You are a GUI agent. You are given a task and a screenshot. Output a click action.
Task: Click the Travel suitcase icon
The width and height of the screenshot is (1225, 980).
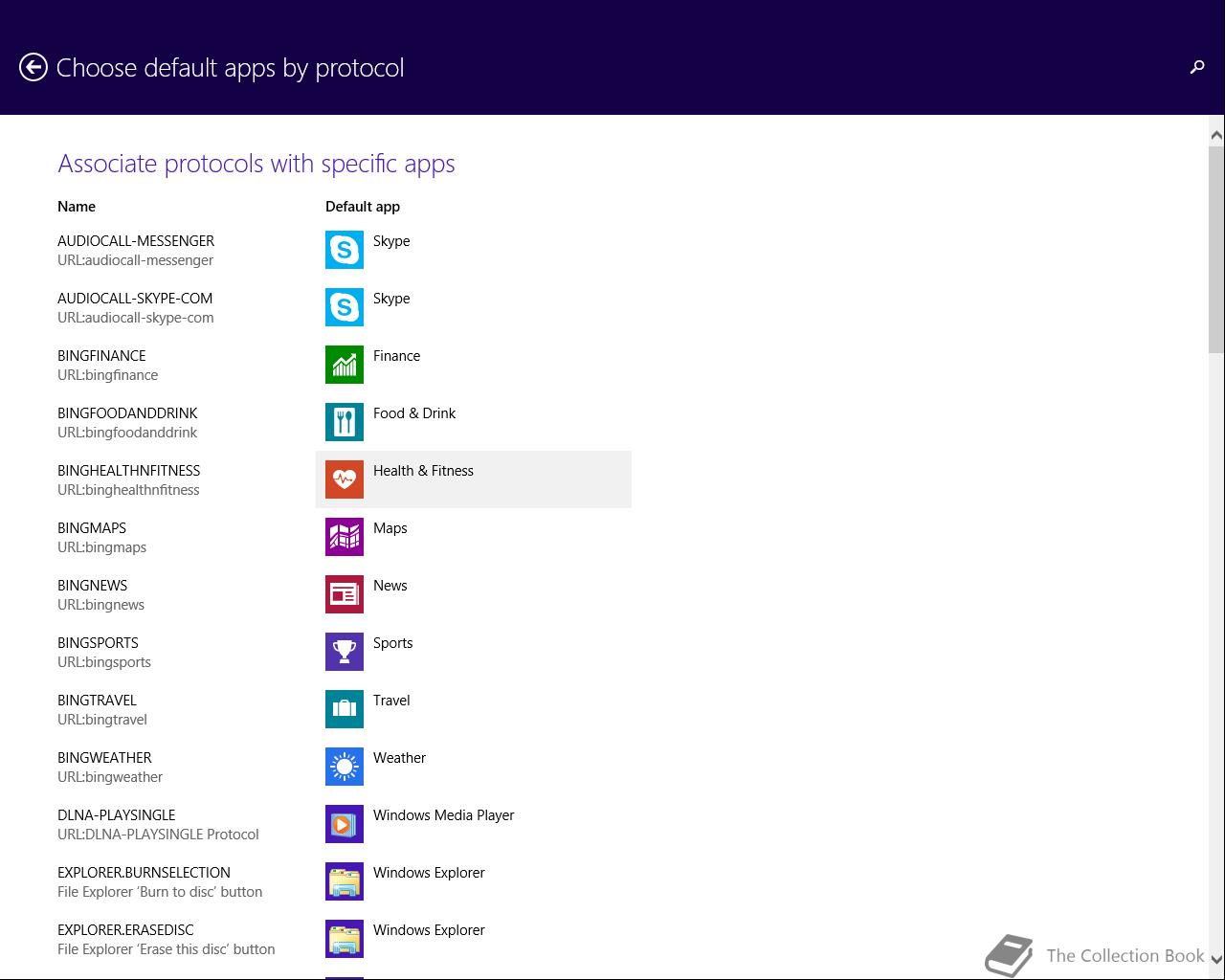(345, 709)
